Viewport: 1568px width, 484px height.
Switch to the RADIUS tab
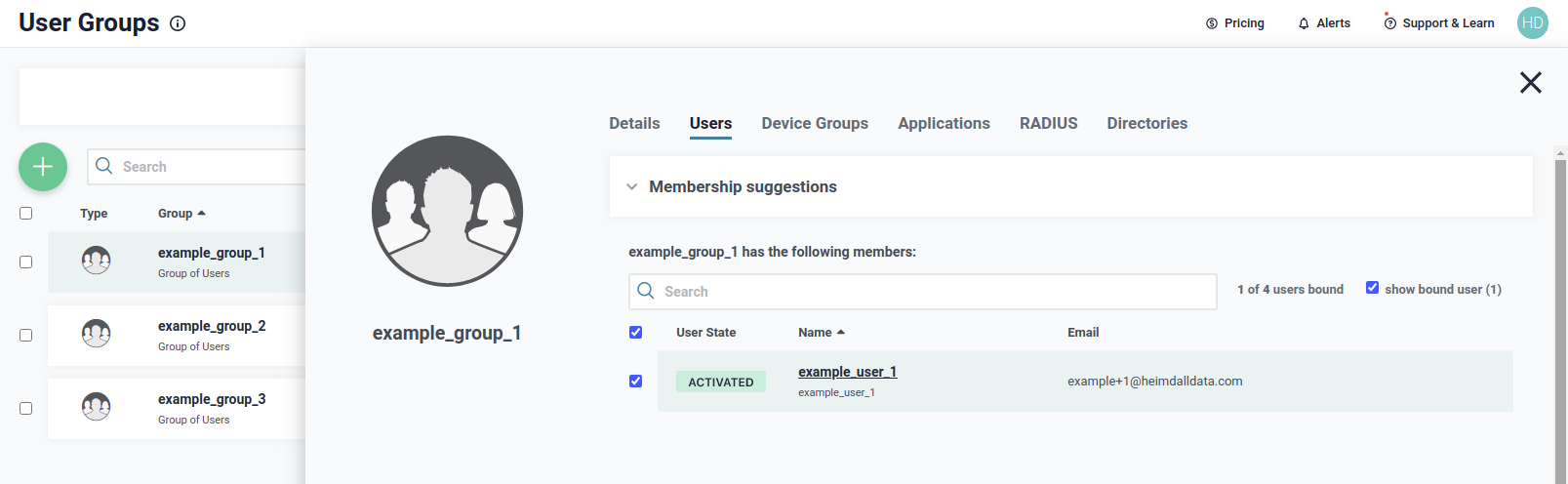click(x=1048, y=124)
